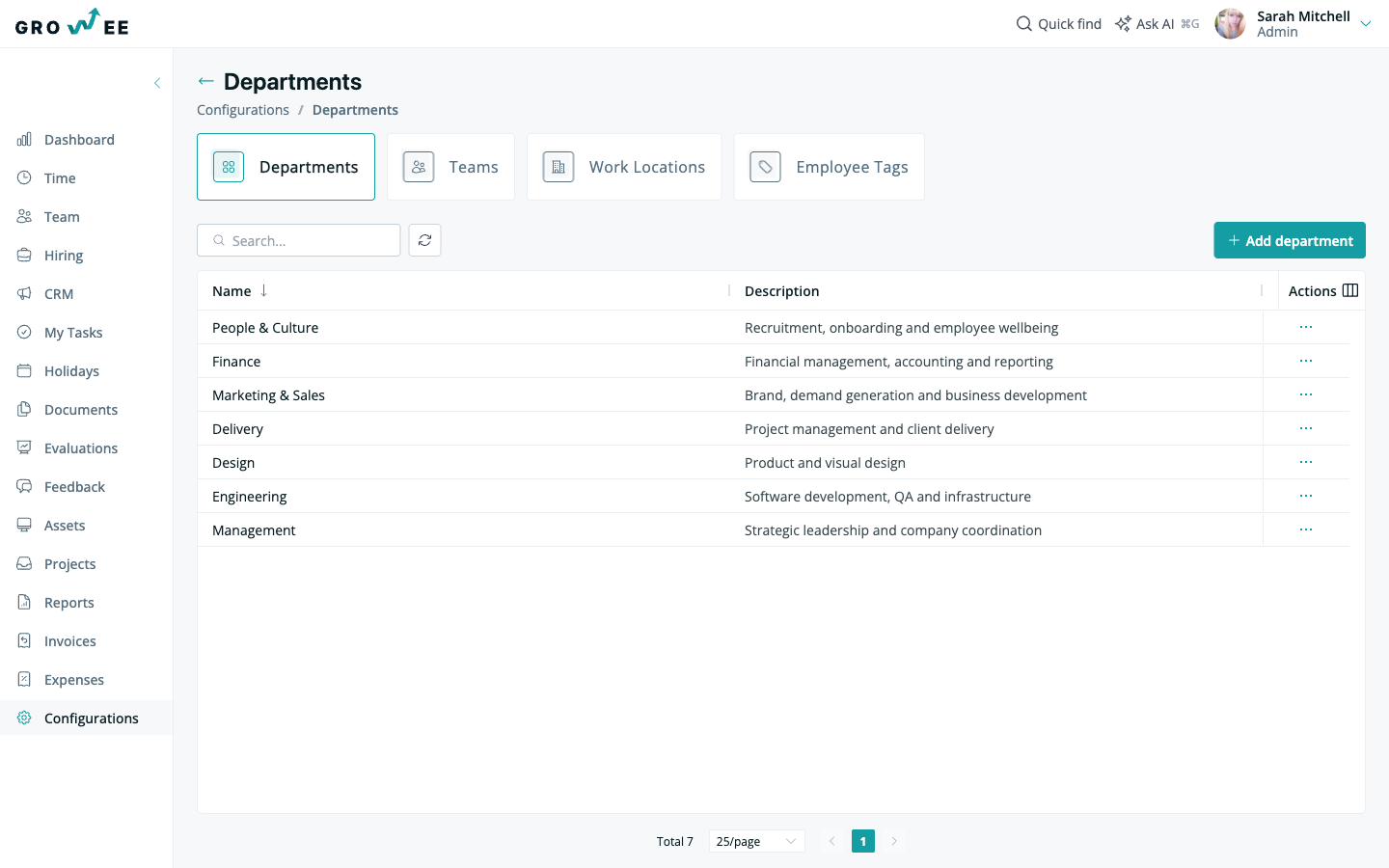Open actions menu for Delivery row
The image size is (1389, 868).
click(1306, 428)
